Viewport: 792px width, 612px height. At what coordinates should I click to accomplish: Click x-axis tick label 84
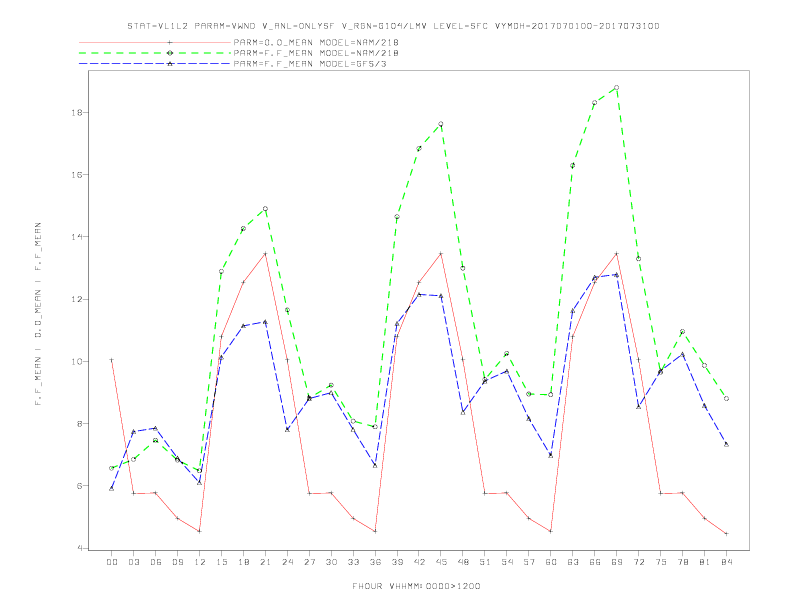[x=726, y=562]
